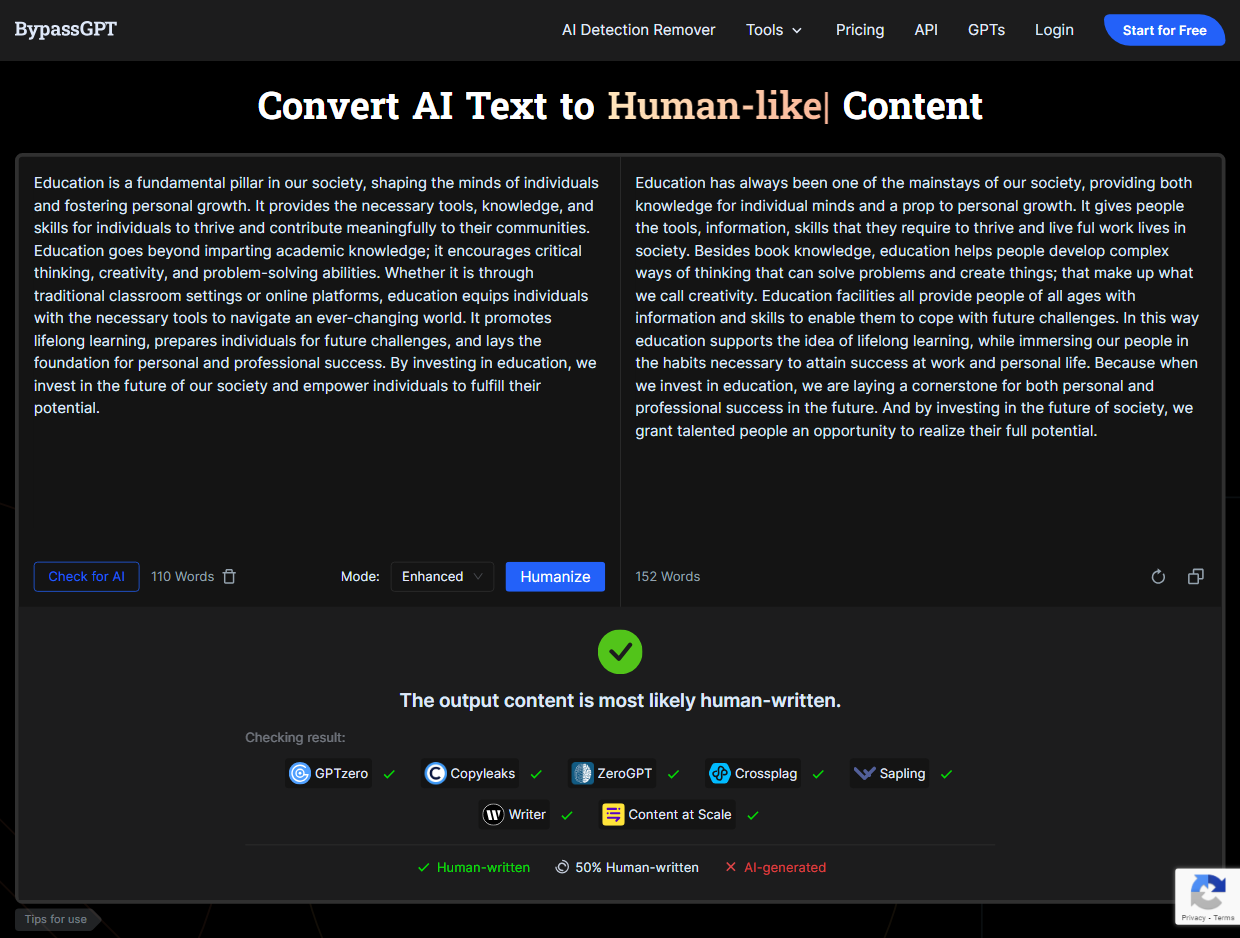Click the reCAPTCHA badge
The height and width of the screenshot is (938, 1240).
[1207, 895]
